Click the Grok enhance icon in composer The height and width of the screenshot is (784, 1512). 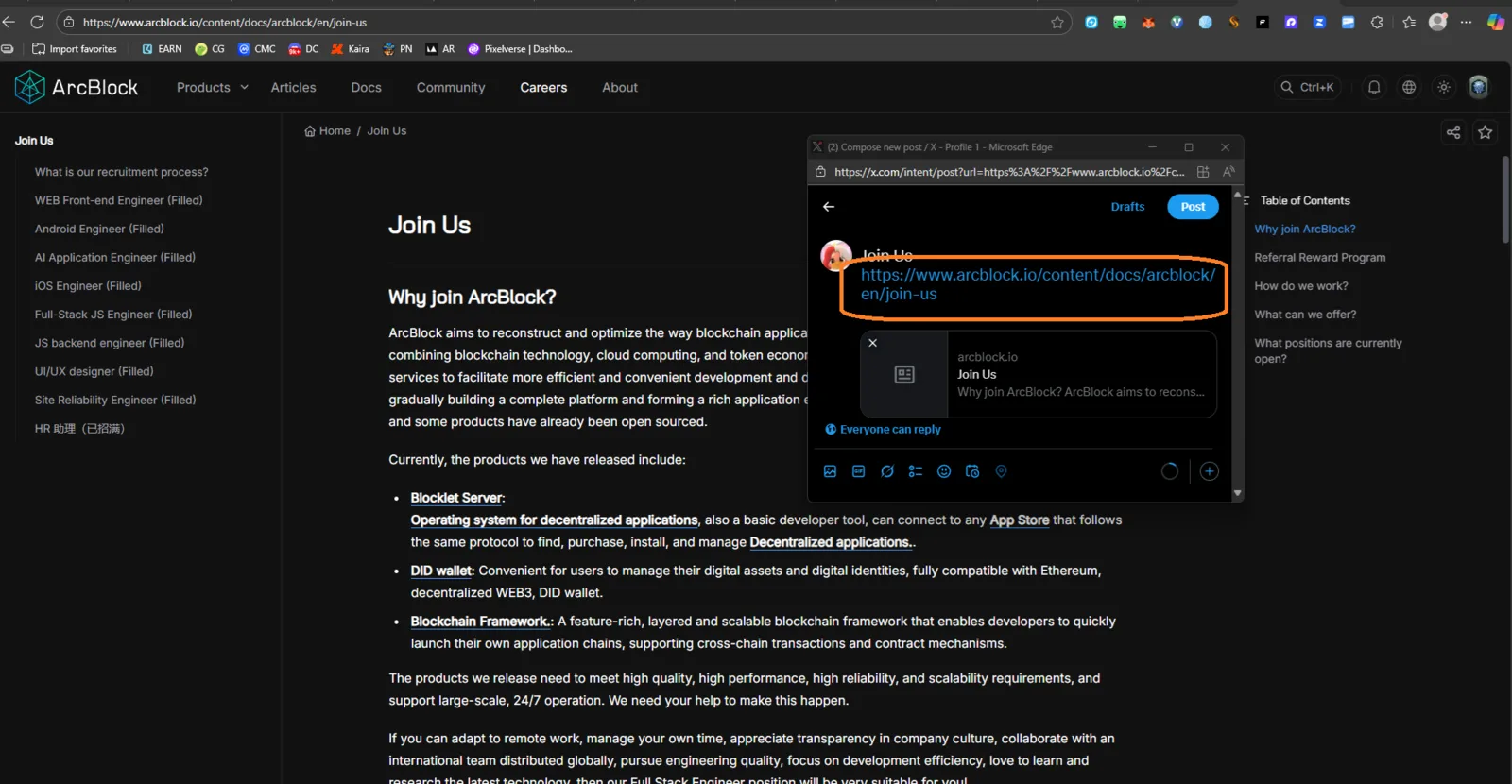click(x=886, y=471)
